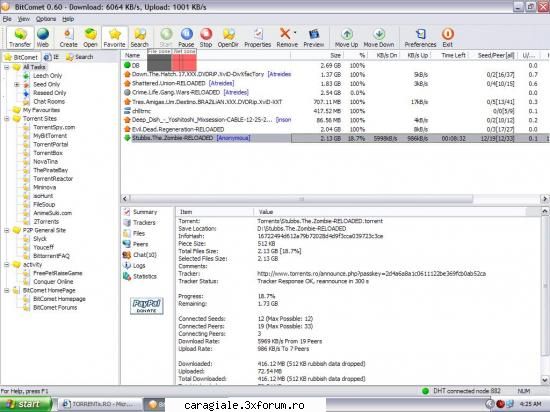This screenshot has height=412, width=550.
Task: Select the Evil.Dead.Regeneration-RELOADED task row
Action: coord(335,129)
